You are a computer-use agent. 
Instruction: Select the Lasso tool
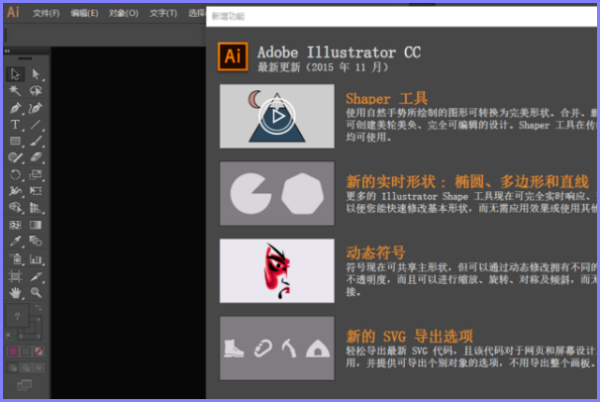click(36, 91)
